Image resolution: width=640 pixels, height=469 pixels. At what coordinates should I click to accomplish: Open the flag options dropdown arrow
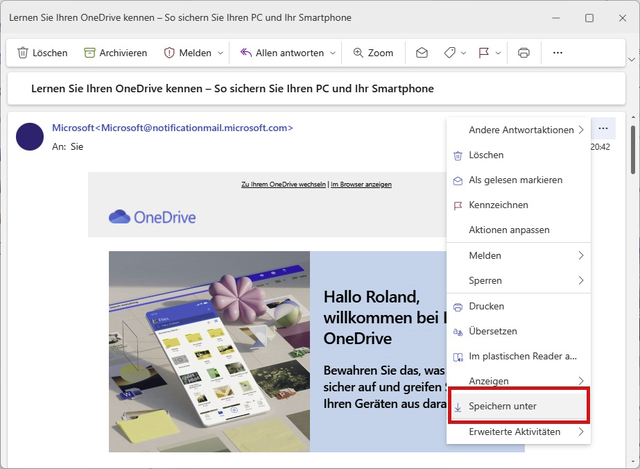point(498,53)
